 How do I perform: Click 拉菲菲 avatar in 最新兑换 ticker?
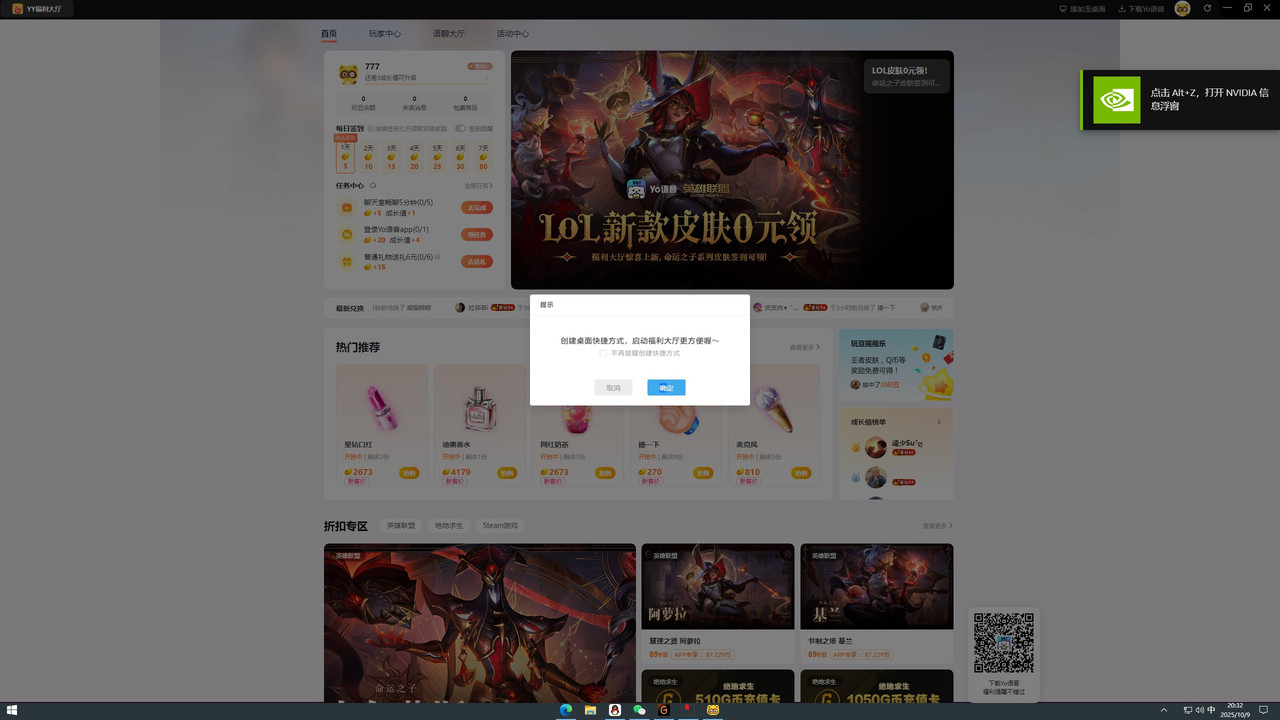460,308
